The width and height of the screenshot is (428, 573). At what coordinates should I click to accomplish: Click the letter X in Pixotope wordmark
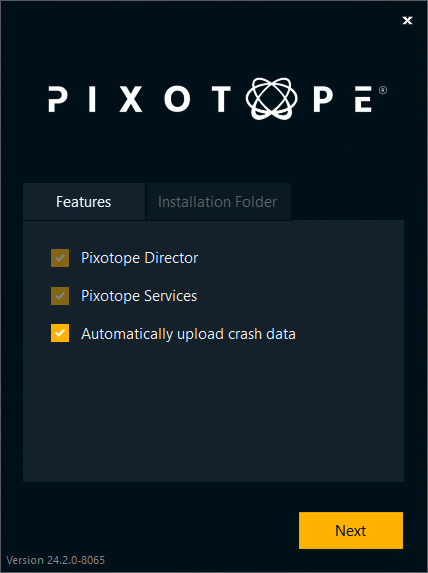pyautogui.click(x=131, y=99)
